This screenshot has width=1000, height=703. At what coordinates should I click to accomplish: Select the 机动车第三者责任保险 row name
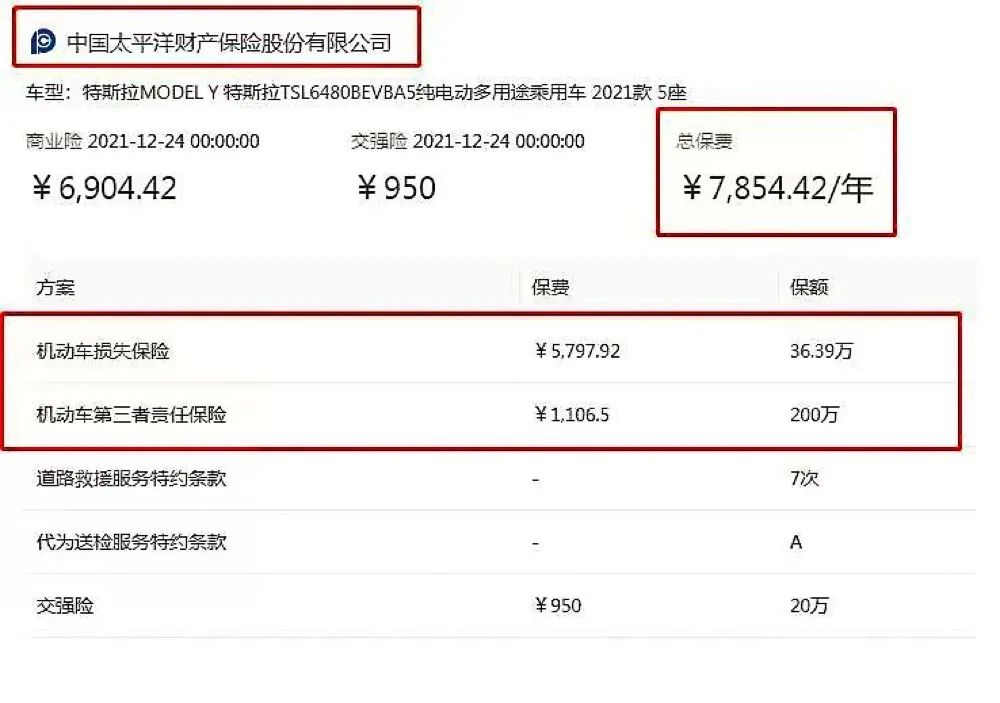pos(131,415)
